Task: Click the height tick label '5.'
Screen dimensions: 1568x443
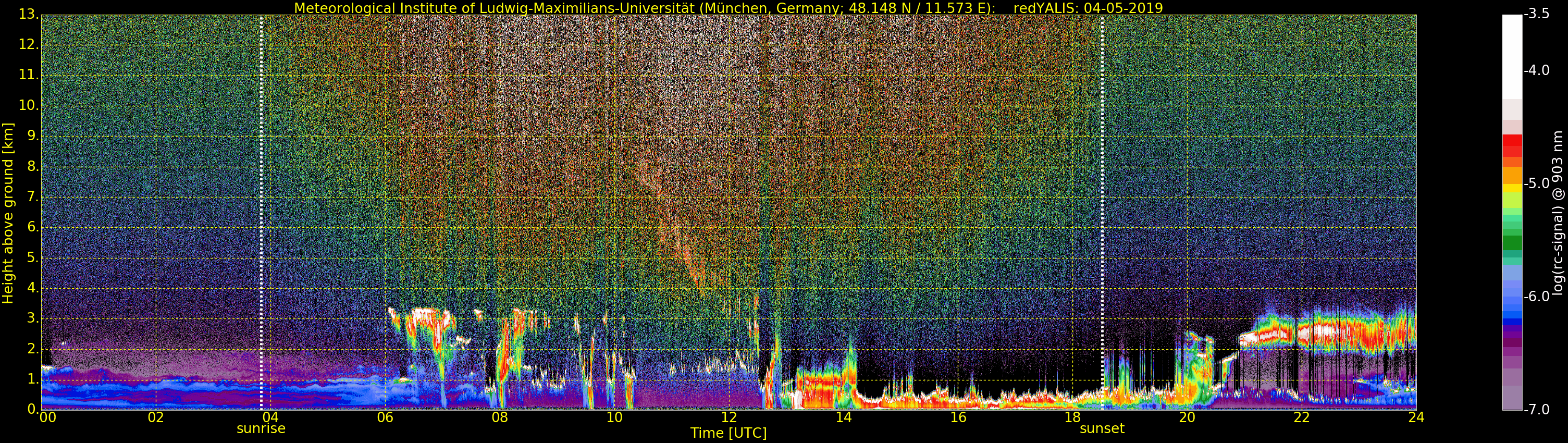Action: [x=33, y=258]
